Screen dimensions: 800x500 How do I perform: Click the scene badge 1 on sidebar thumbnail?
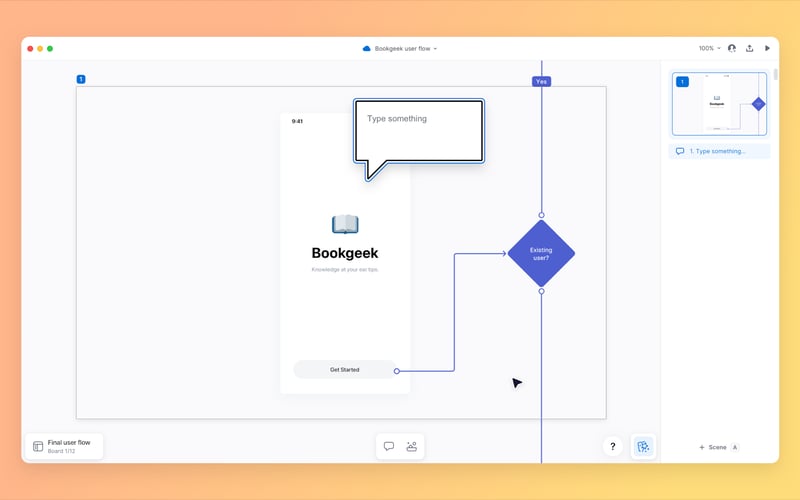tap(682, 82)
